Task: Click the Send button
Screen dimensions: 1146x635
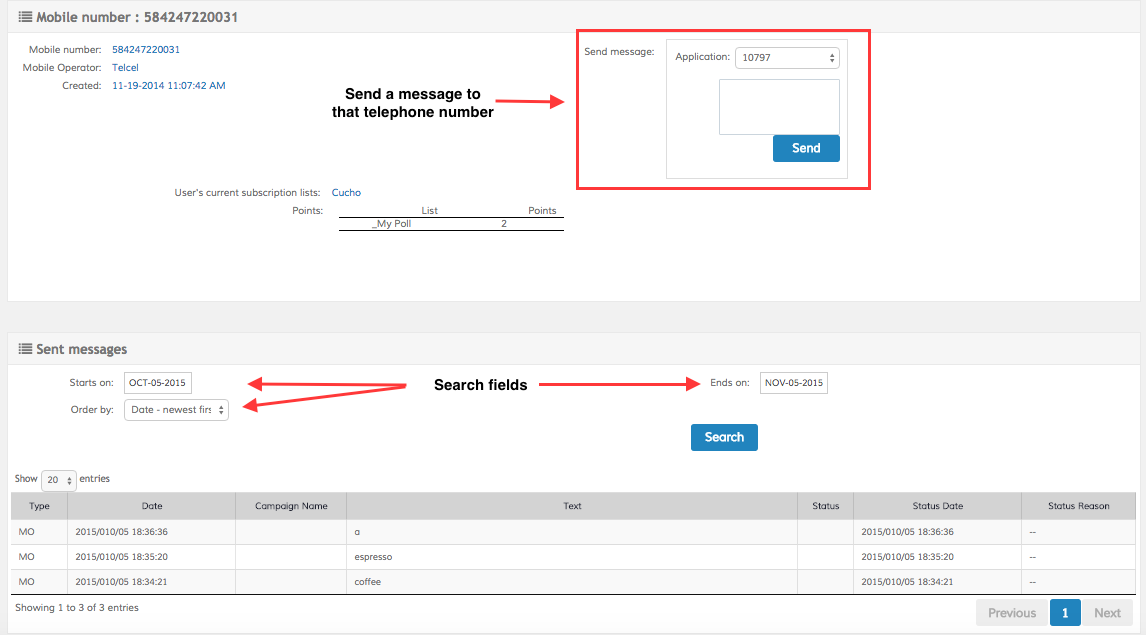Action: 806,148
